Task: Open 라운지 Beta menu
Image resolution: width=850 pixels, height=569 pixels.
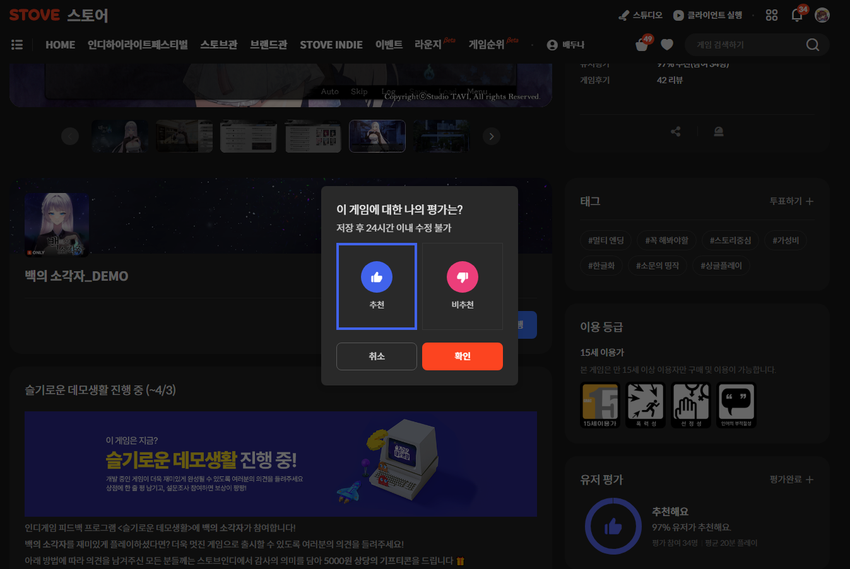Action: coord(435,44)
